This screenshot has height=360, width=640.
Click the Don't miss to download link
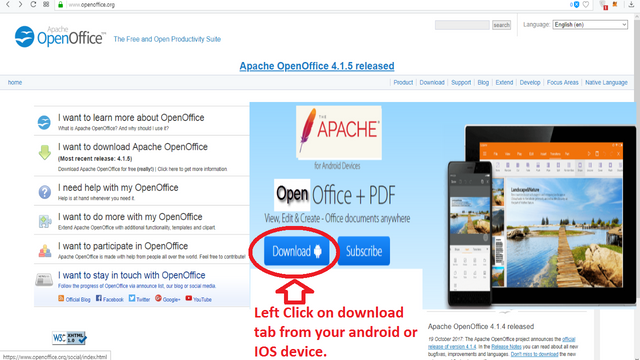(x=534, y=354)
